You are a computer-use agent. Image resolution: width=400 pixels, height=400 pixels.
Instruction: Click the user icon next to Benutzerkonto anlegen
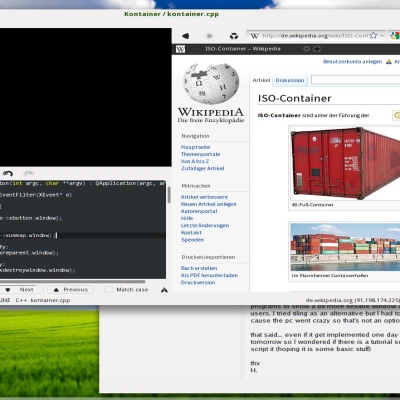click(x=389, y=62)
